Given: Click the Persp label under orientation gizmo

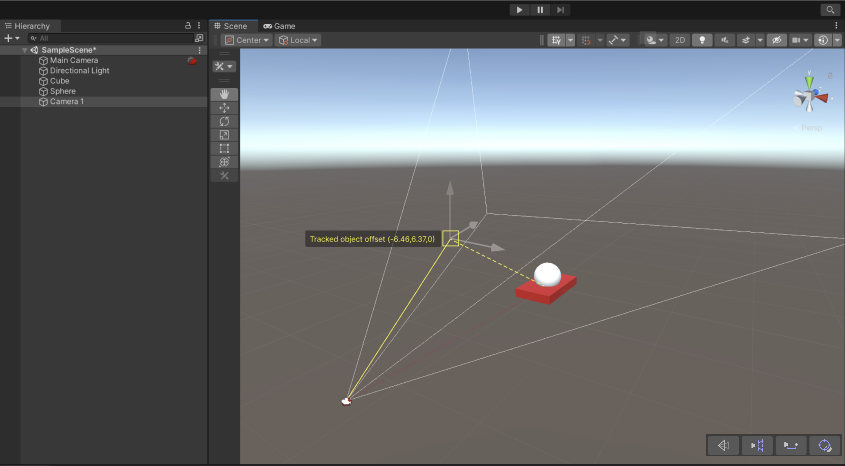Looking at the screenshot, I should tap(811, 128).
